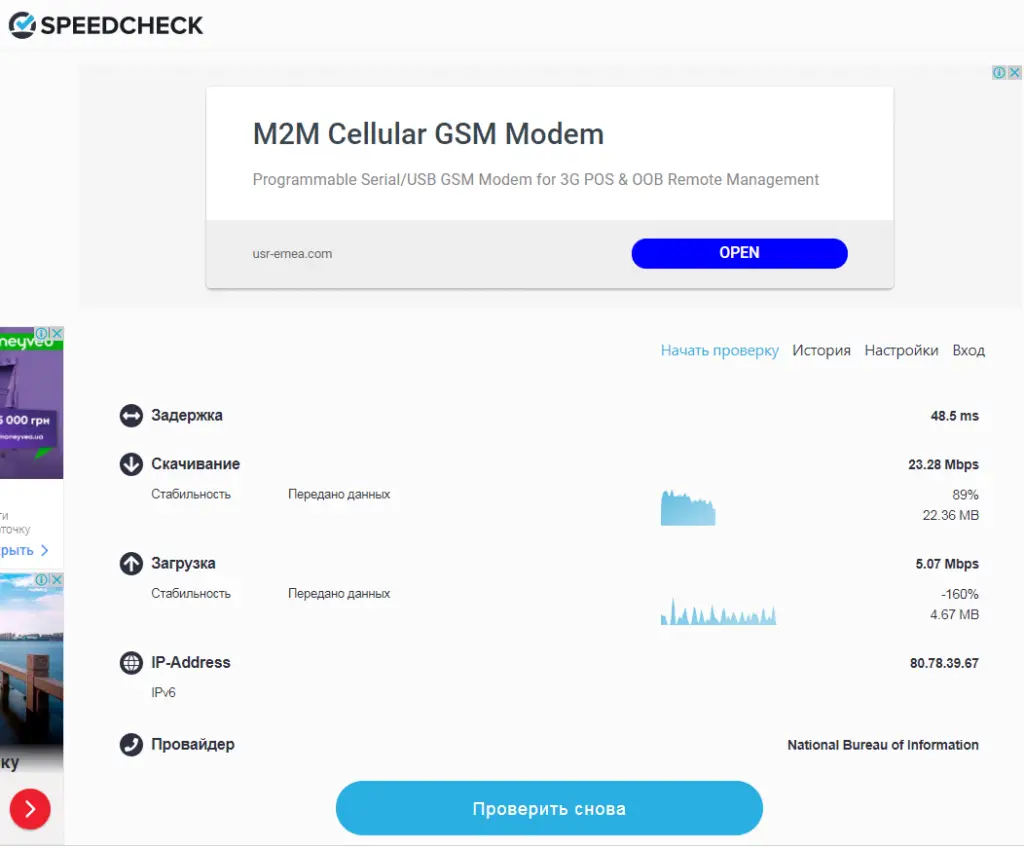Close the moneyveo side ad
Screen dimensions: 1024x847
[x=57, y=333]
